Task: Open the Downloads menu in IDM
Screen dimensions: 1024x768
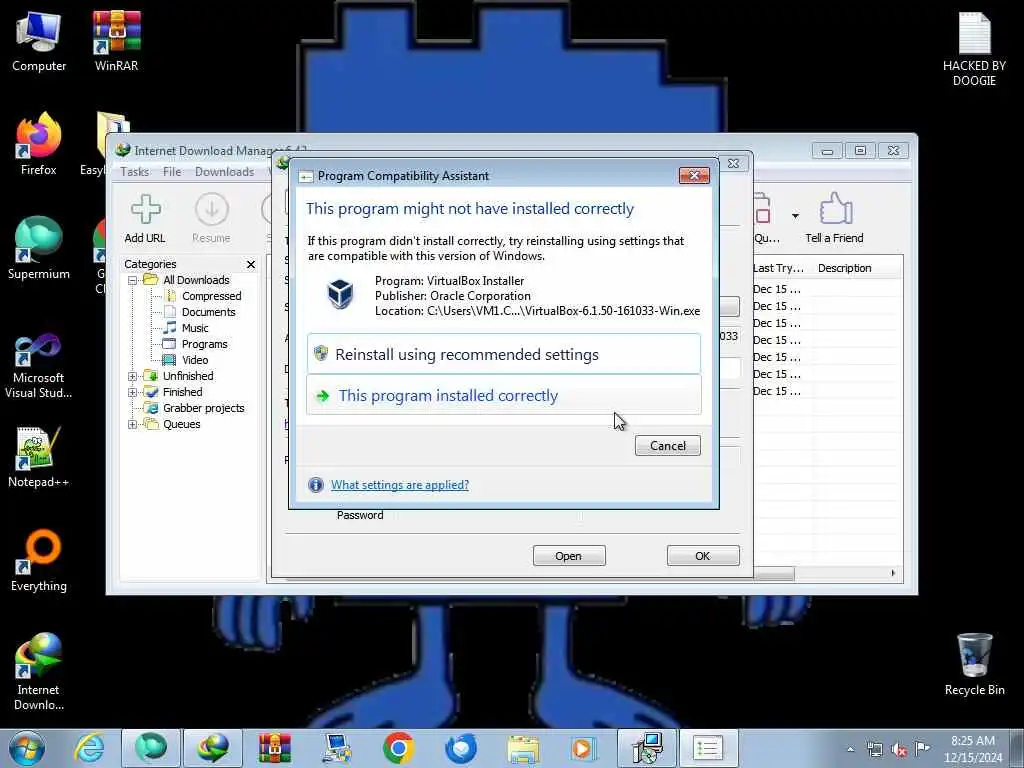Action: tap(224, 172)
